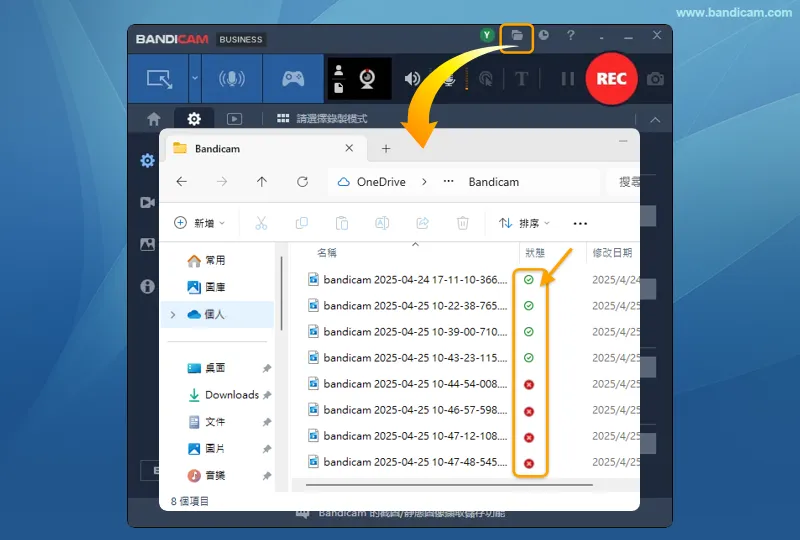This screenshot has height=540, width=800.
Task: Select file bandicam 2025-04-24 17-11-10-366
Action: tap(408, 280)
